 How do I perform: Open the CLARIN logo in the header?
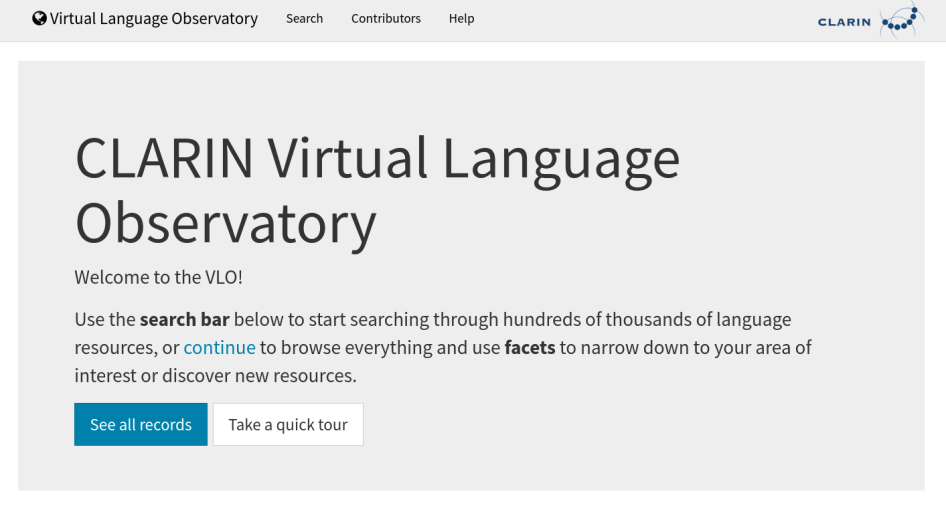871,21
